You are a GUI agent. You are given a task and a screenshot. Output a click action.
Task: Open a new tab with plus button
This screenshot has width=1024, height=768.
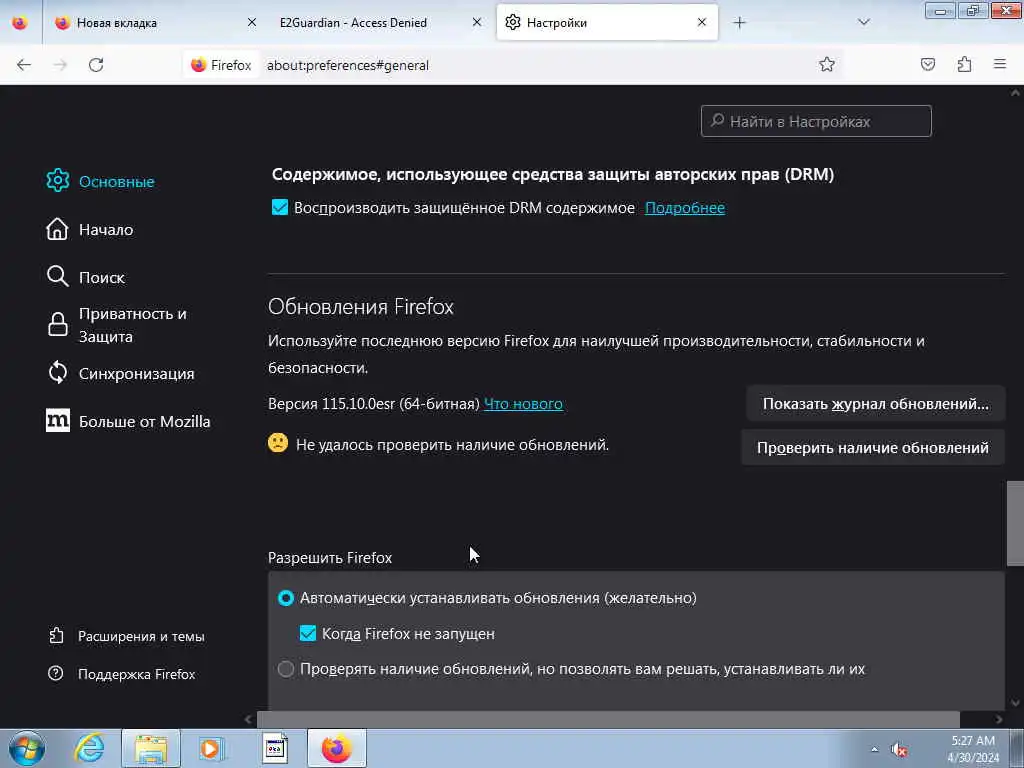coord(739,22)
